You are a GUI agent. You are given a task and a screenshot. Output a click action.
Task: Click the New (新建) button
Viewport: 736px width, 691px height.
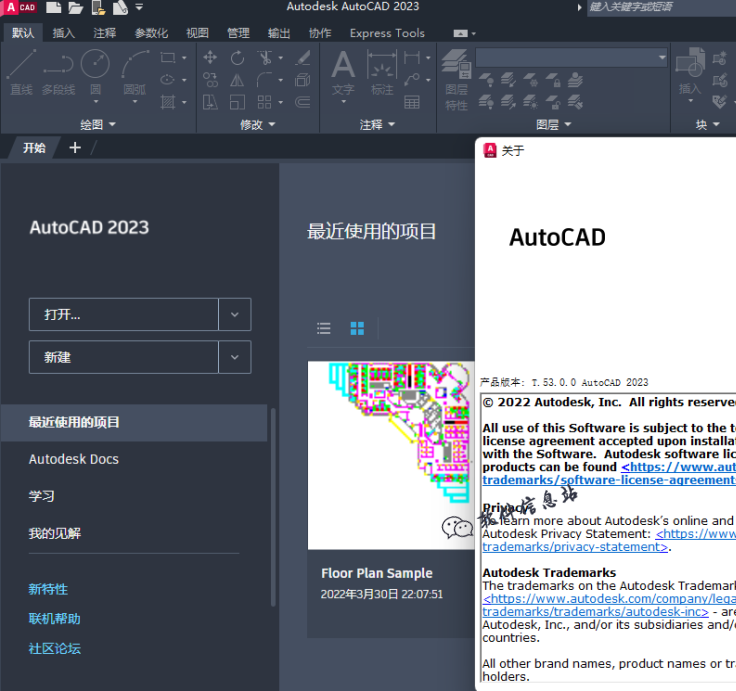tap(124, 357)
